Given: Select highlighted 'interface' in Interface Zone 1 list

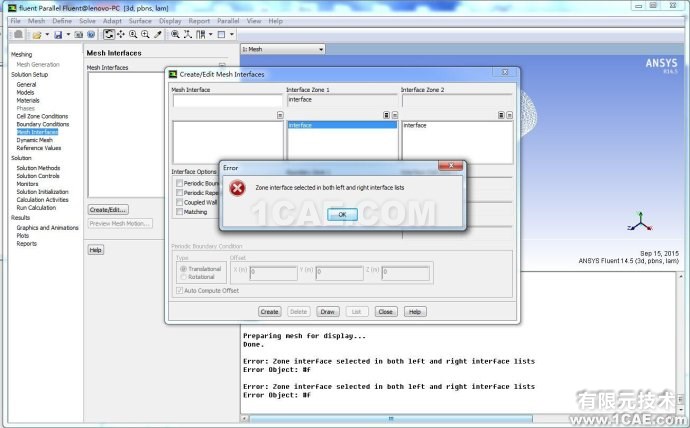Looking at the screenshot, I should pyautogui.click(x=342, y=125).
